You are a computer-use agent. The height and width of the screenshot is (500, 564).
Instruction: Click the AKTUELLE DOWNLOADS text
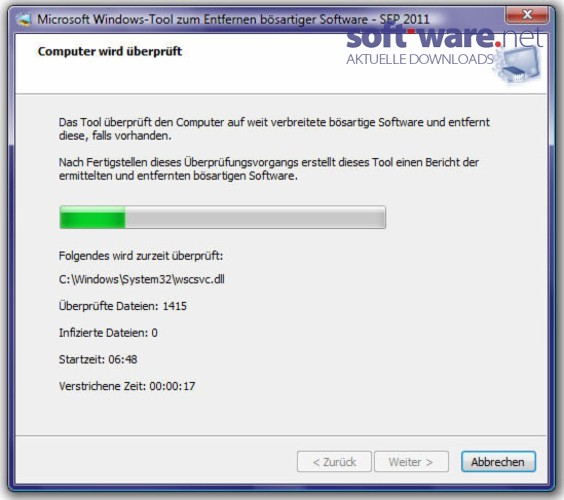(x=420, y=59)
